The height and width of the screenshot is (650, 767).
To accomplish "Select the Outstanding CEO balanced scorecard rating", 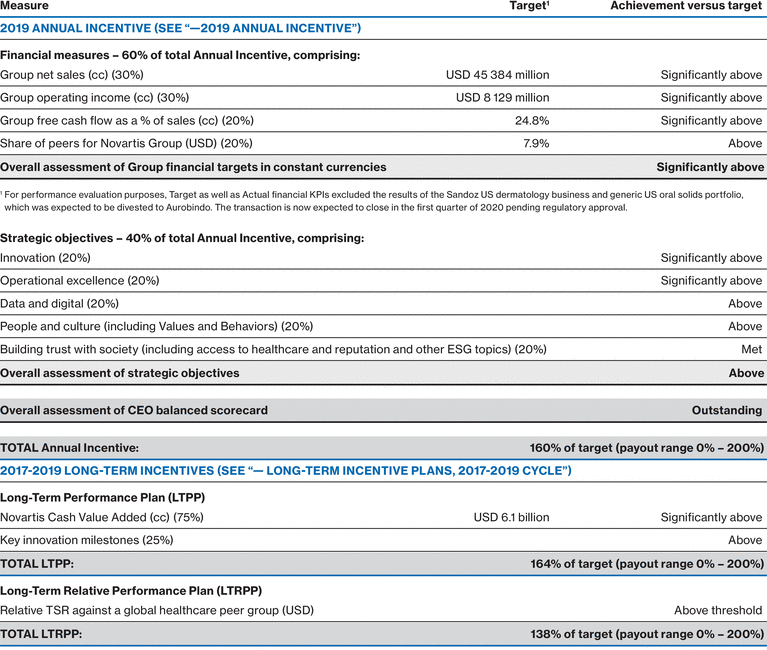I will 726,410.
